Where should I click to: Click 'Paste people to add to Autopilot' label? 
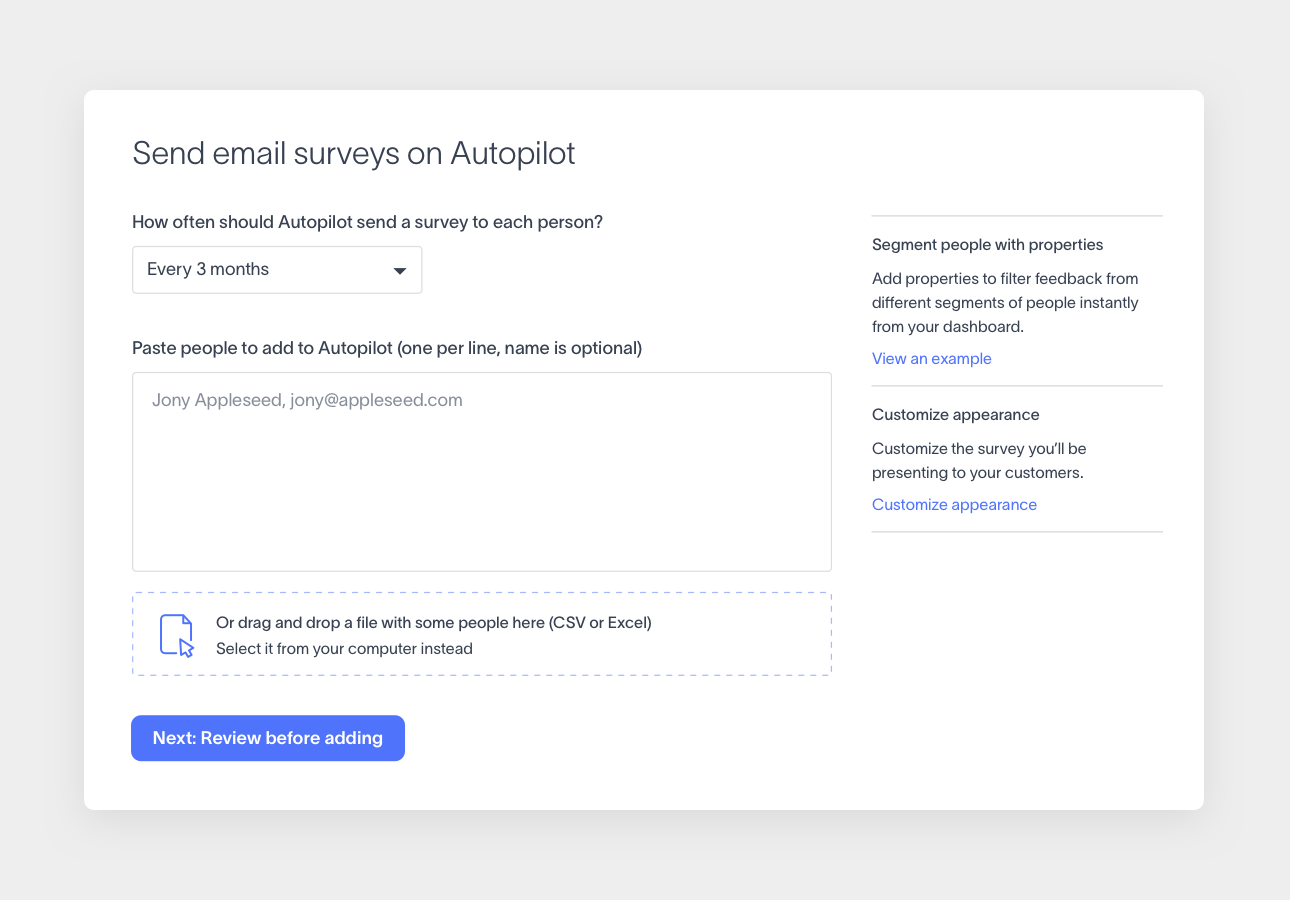coord(387,348)
